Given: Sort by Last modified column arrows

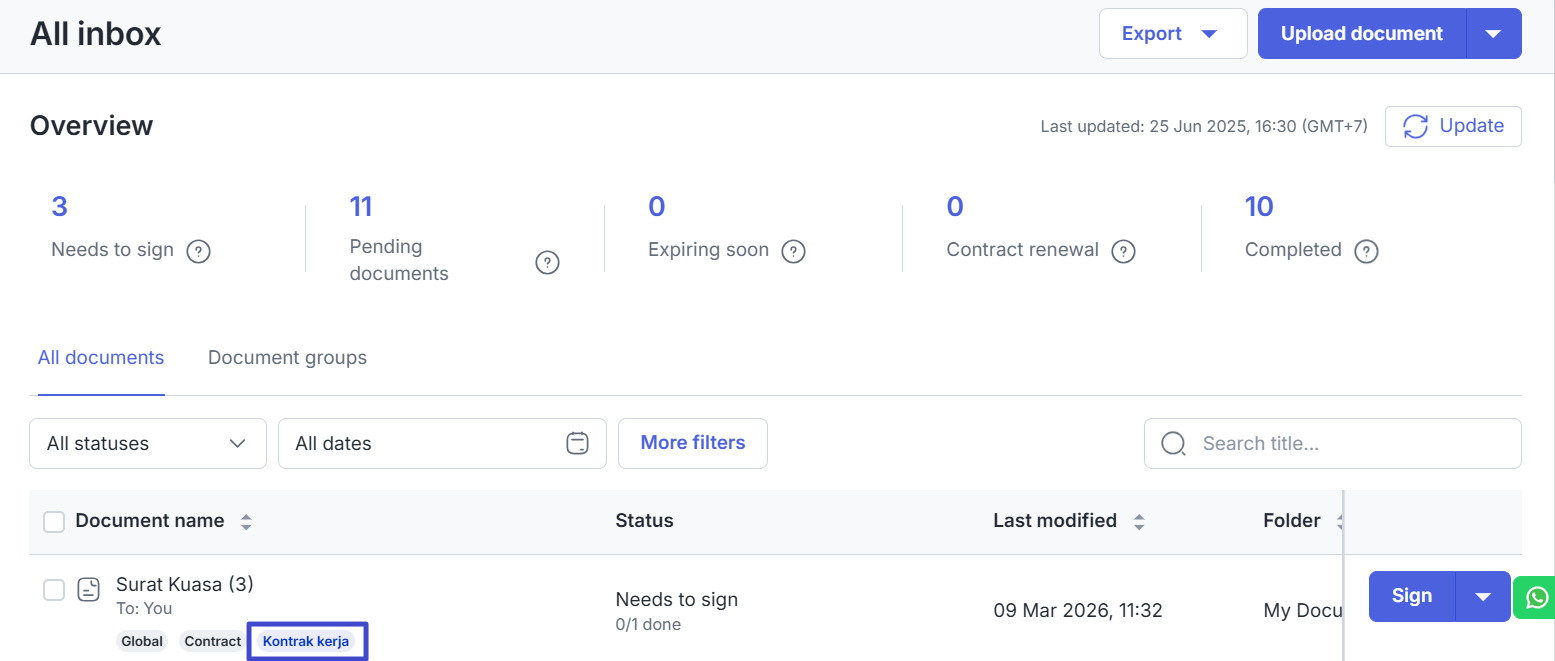Looking at the screenshot, I should click(x=1138, y=521).
